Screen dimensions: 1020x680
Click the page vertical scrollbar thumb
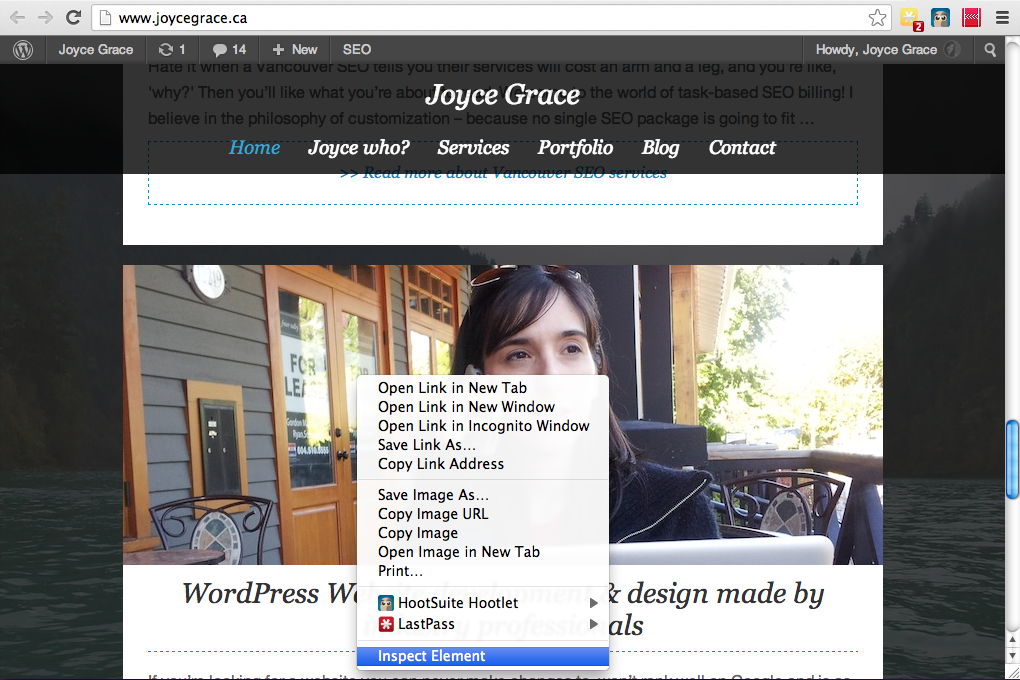[x=1012, y=458]
